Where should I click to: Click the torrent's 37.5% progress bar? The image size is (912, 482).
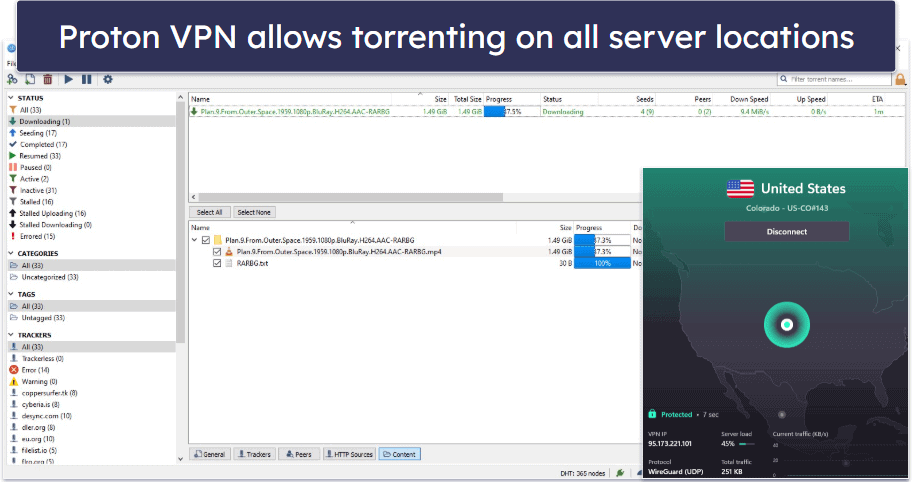(512, 112)
